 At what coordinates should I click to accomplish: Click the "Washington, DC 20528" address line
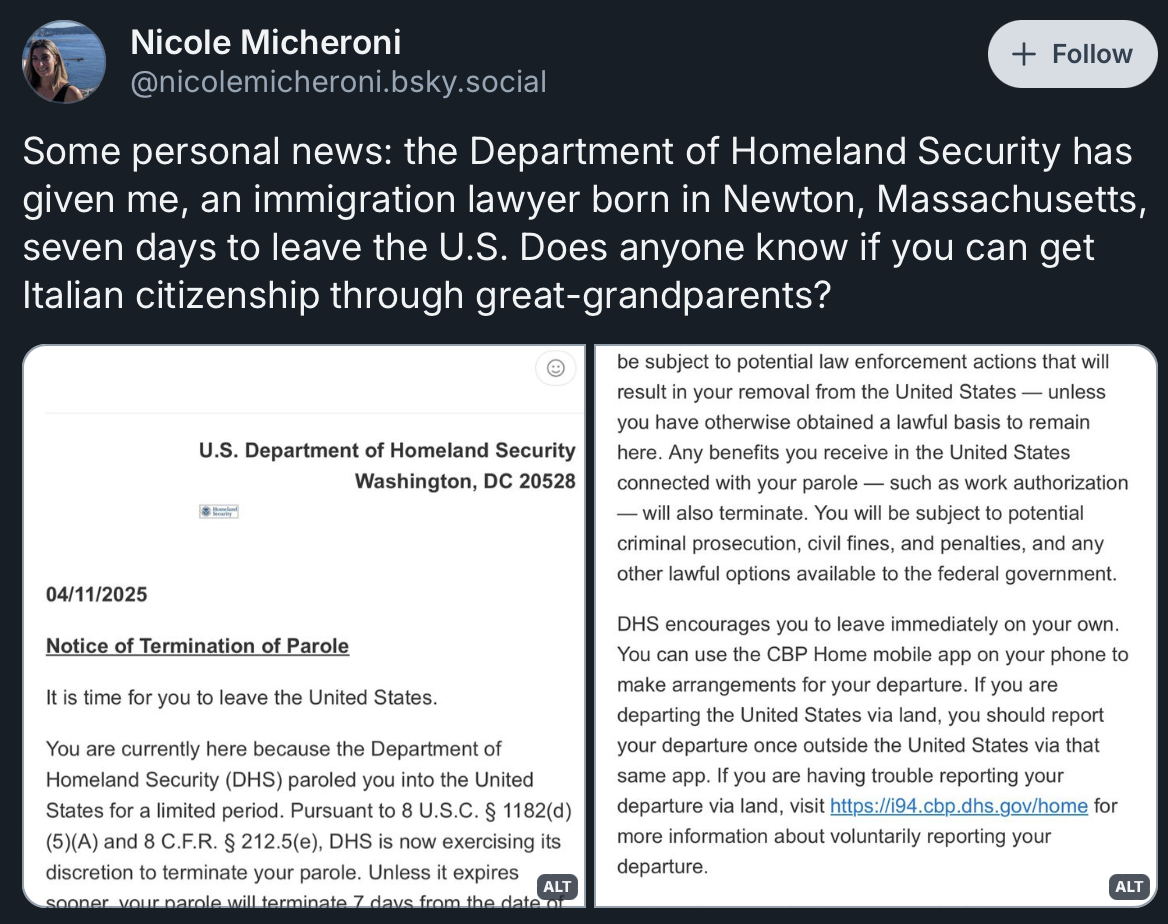click(465, 481)
